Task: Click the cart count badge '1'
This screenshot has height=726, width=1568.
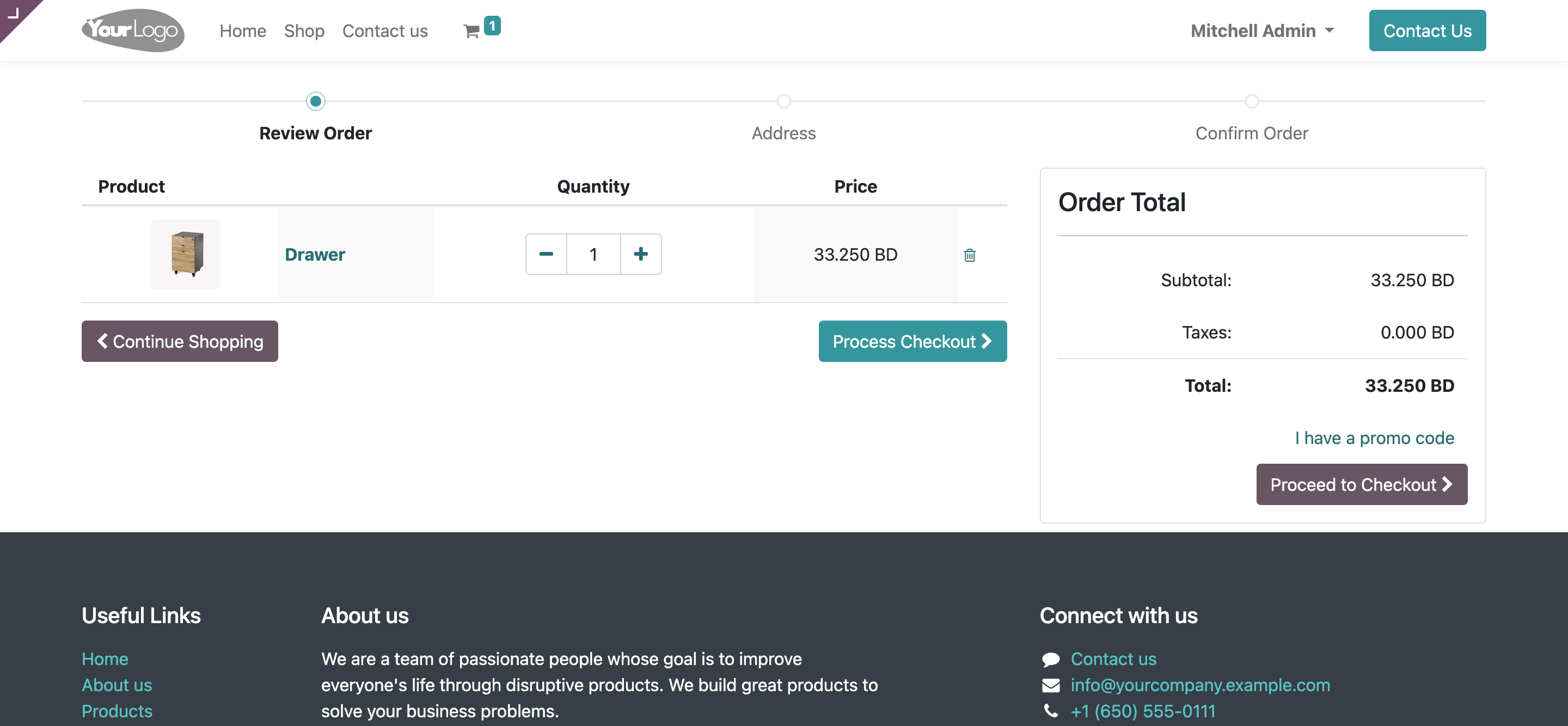Action: point(492,26)
